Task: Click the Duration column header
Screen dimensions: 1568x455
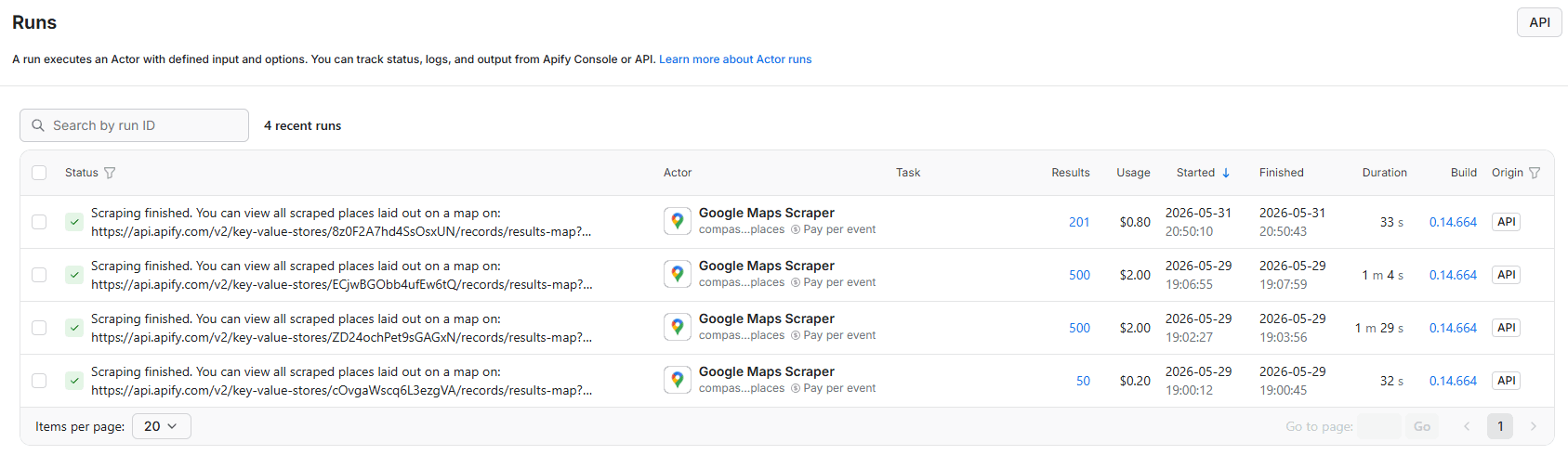Action: (1385, 173)
